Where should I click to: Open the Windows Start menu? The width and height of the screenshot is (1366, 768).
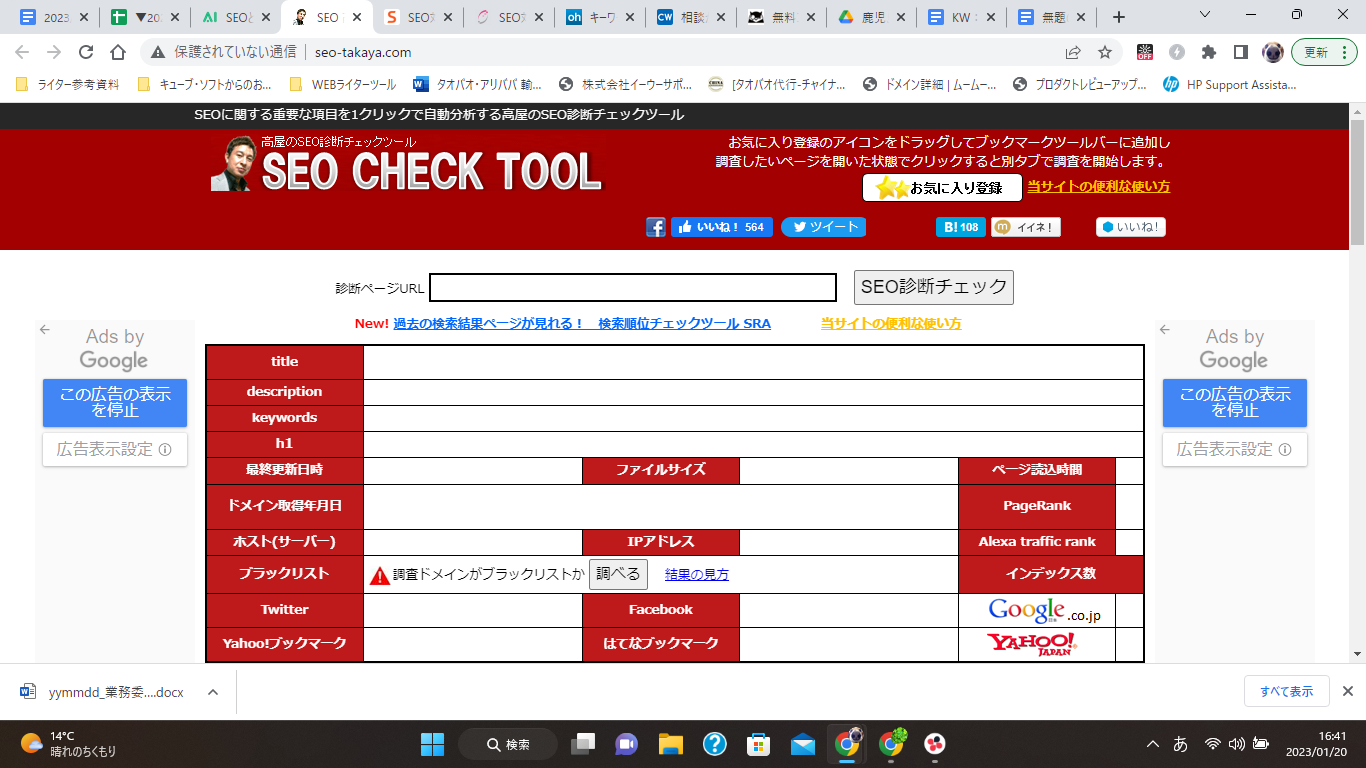(x=433, y=744)
